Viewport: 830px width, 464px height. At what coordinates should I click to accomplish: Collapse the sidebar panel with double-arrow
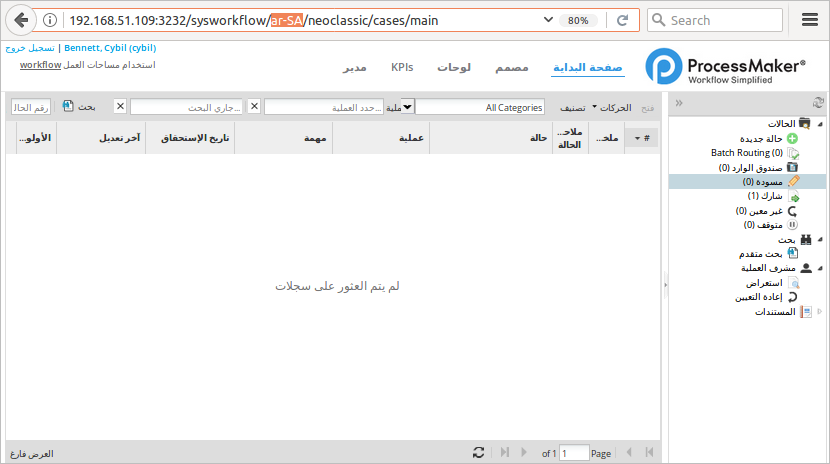point(678,102)
